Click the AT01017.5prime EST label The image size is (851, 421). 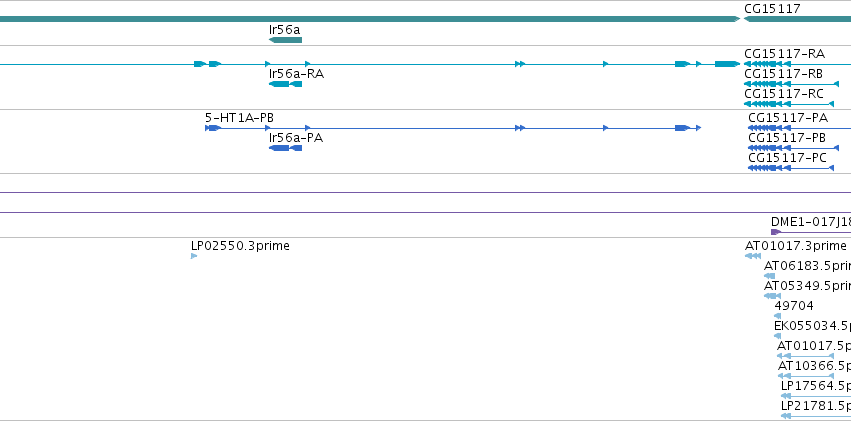coord(814,346)
